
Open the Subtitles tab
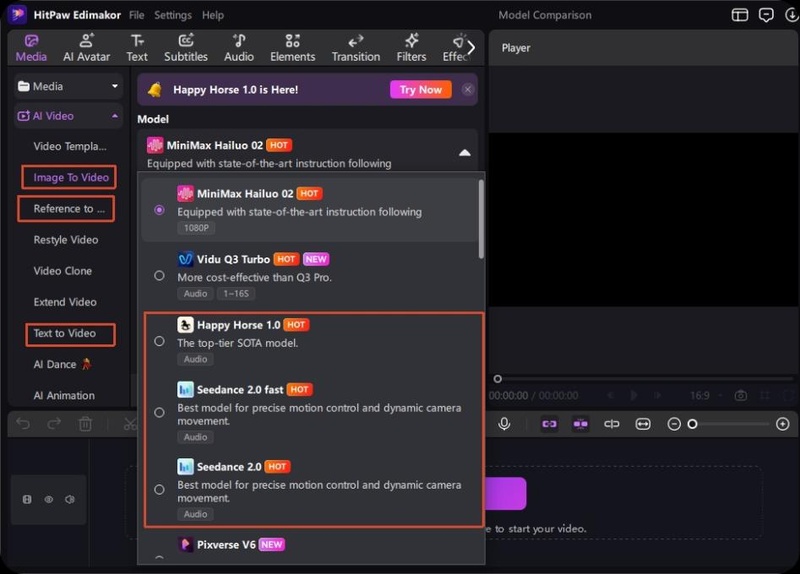186,48
